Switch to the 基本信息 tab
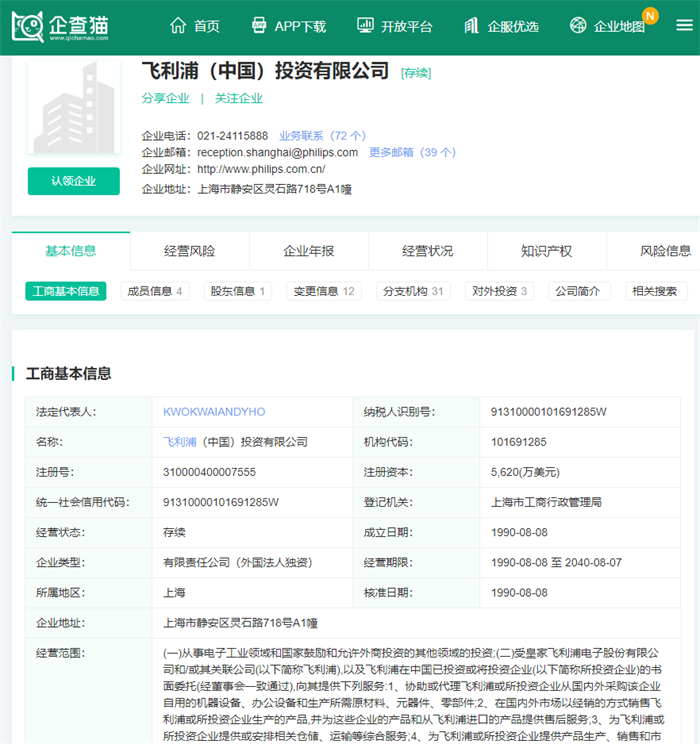The height and width of the screenshot is (744, 700). click(x=71, y=251)
